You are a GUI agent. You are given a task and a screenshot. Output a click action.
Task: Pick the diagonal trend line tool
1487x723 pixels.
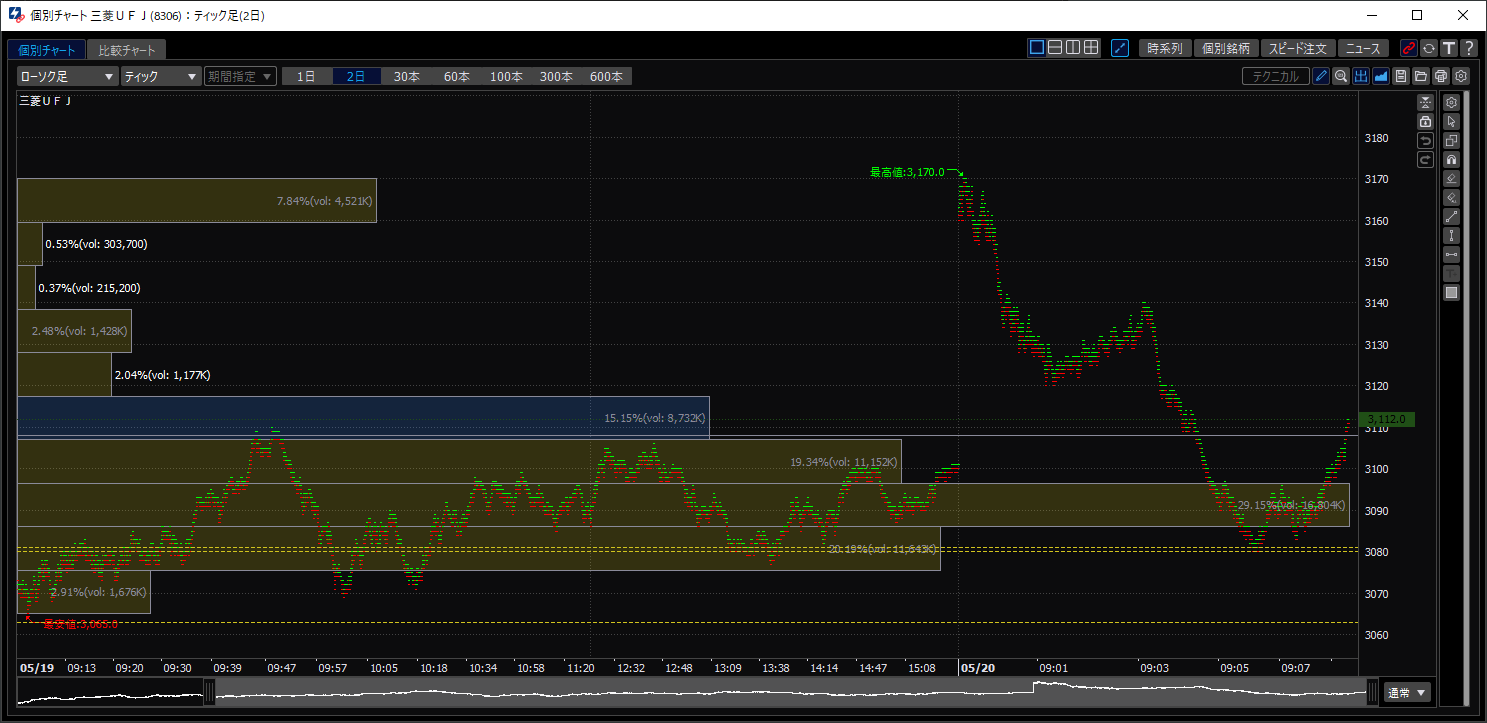click(x=1452, y=216)
